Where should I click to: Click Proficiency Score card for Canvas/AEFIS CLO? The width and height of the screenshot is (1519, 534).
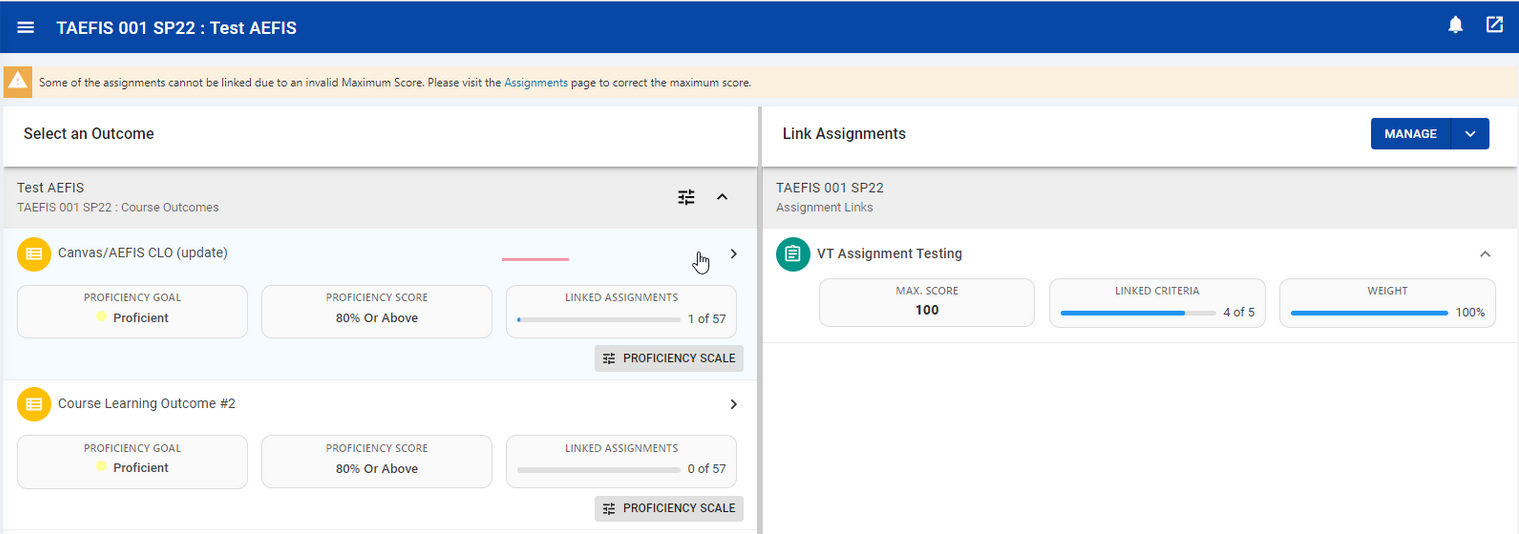pyautogui.click(x=377, y=312)
